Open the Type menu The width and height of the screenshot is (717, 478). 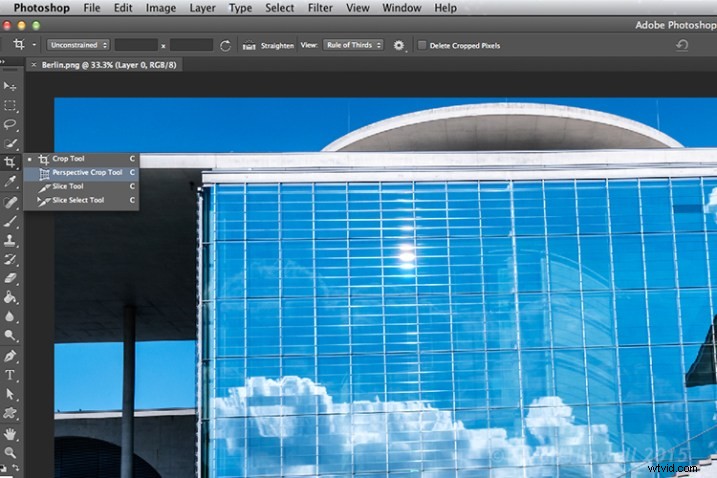[x=240, y=8]
